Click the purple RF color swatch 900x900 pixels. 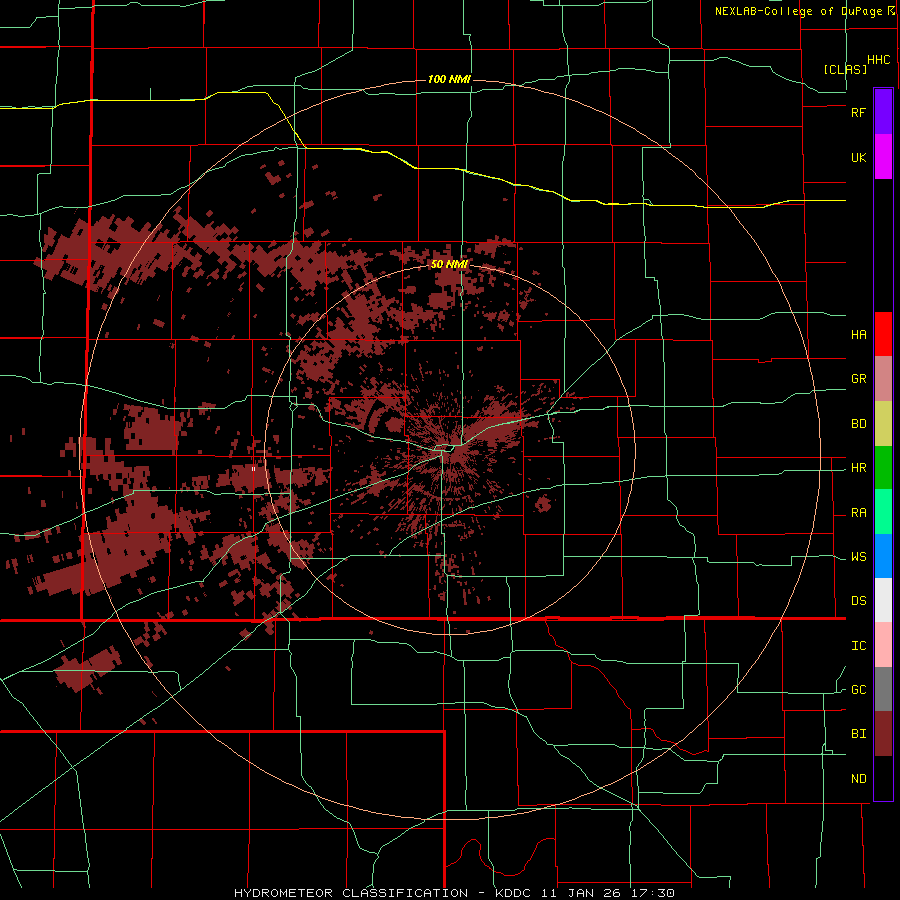click(x=883, y=112)
